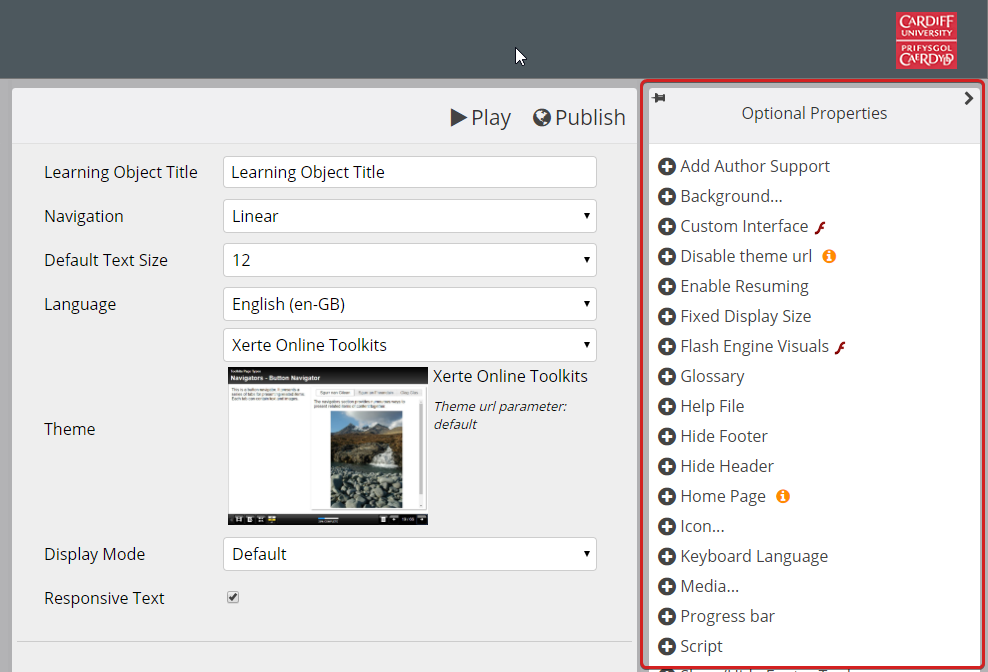Open the Display Mode dropdown
Screen dimensions: 988x672
coord(410,554)
